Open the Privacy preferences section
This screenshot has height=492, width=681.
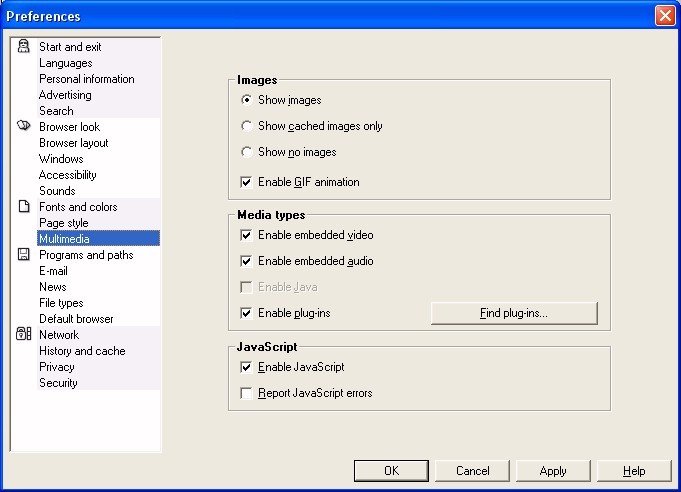coord(57,367)
